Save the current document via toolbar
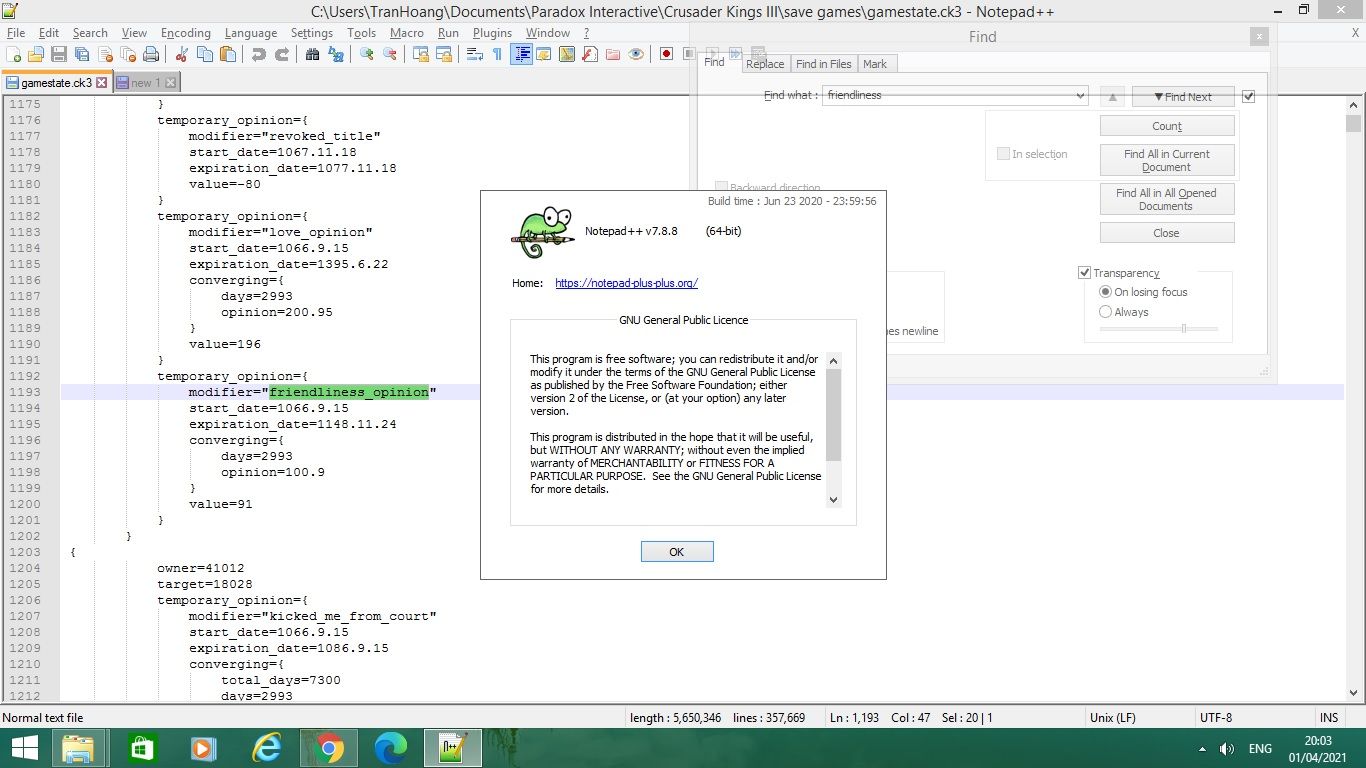This screenshot has width=1366, height=768. click(59, 54)
